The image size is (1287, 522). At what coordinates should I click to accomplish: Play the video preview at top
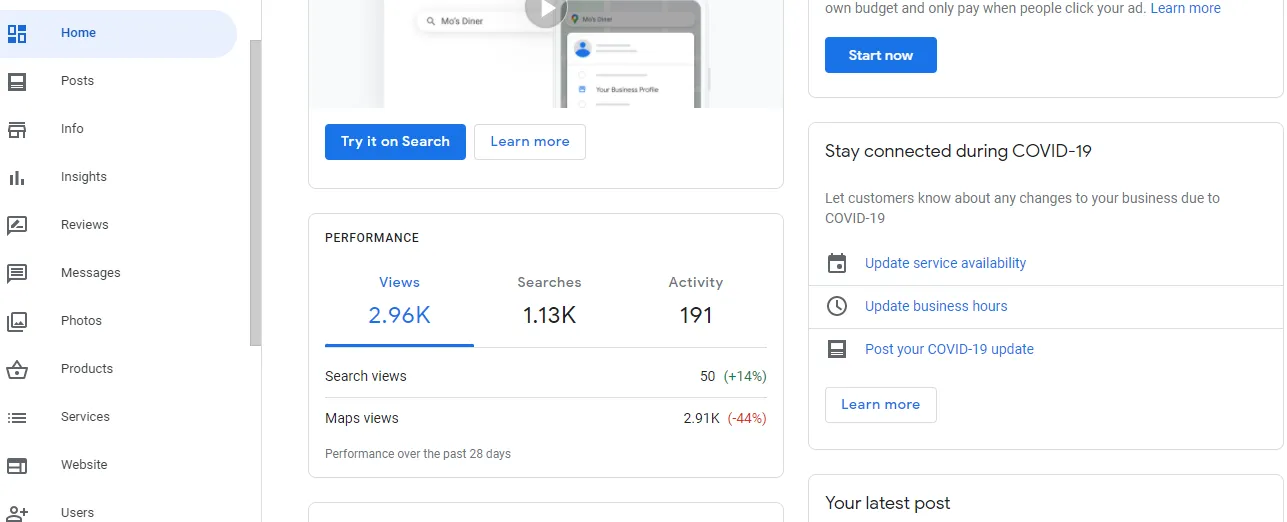pos(545,10)
